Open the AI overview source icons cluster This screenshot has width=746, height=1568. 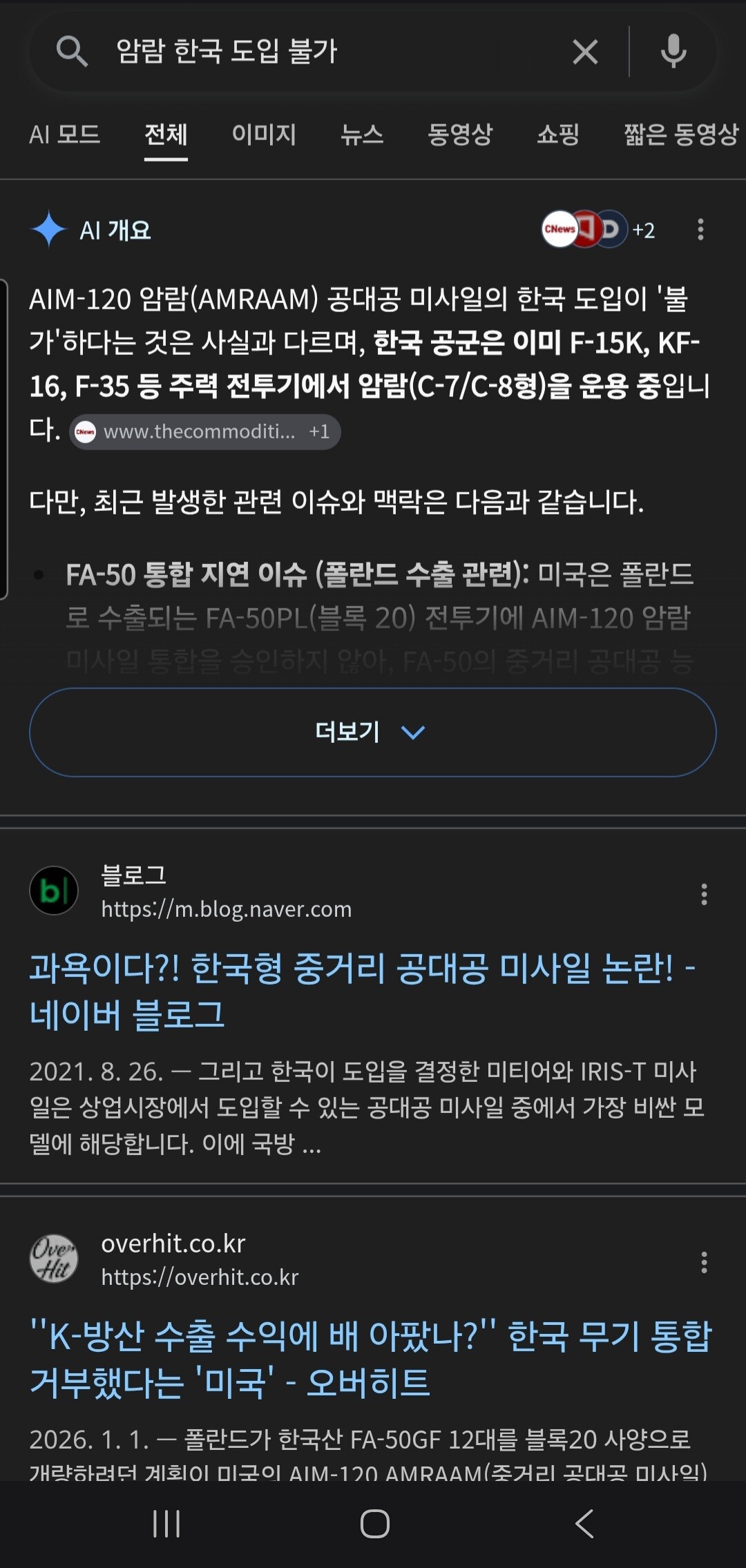tap(598, 229)
